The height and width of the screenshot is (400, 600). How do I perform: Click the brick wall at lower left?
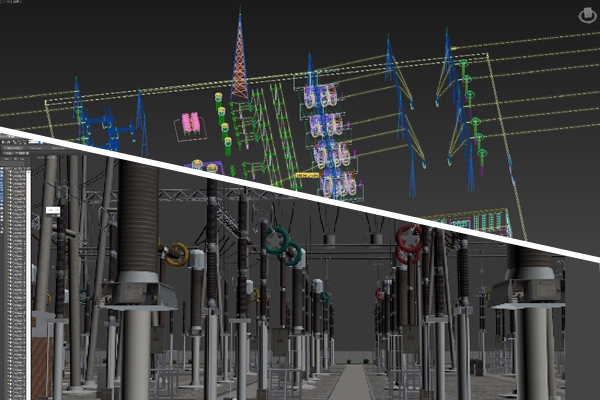(41, 365)
